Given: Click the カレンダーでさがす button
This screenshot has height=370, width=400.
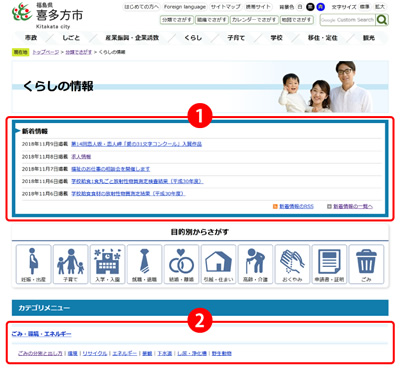Looking at the screenshot, I should coord(254,20).
